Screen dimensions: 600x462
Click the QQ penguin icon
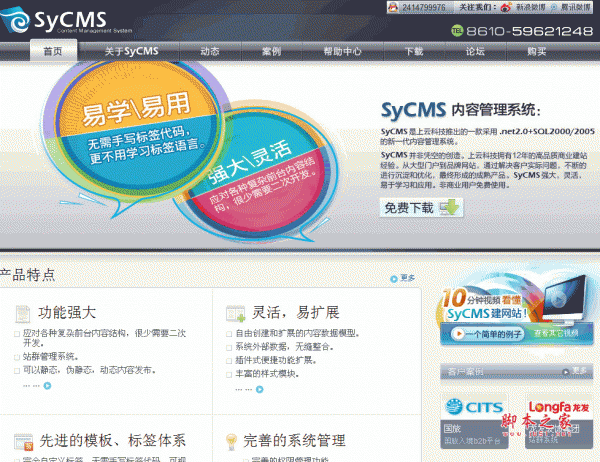pyautogui.click(x=393, y=8)
